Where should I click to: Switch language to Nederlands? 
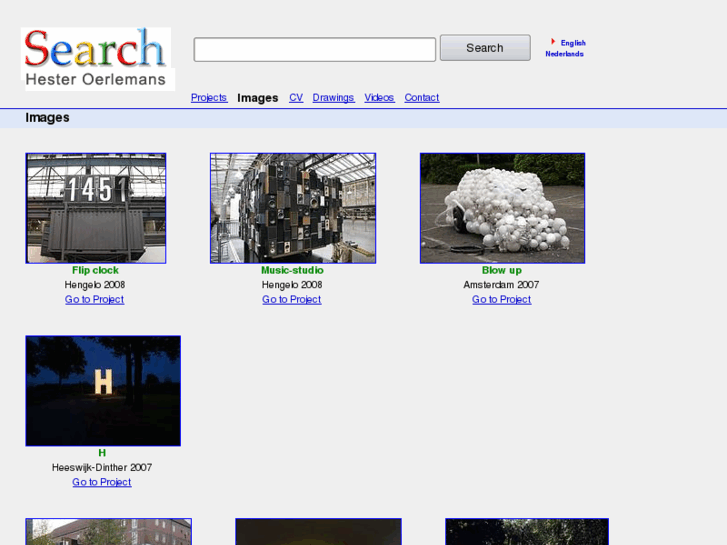click(x=564, y=54)
